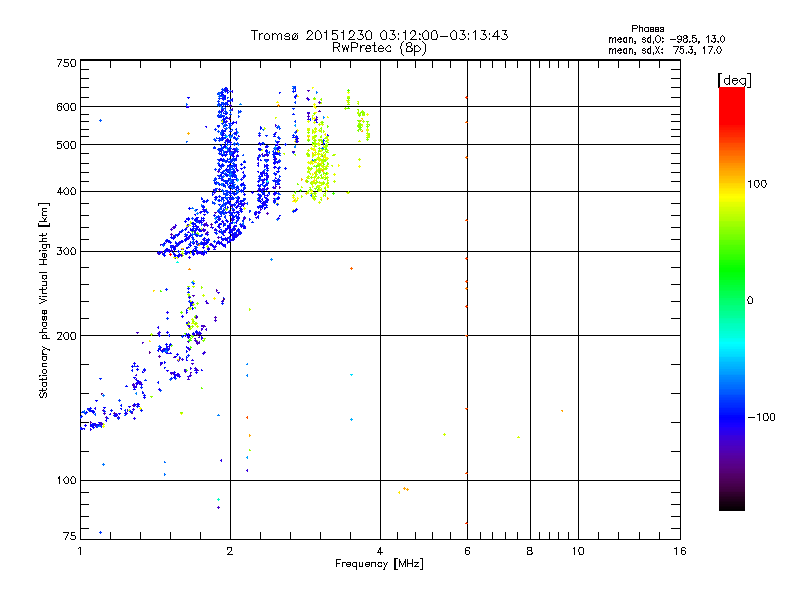Click the y-axis tick label "75"

coord(70,536)
